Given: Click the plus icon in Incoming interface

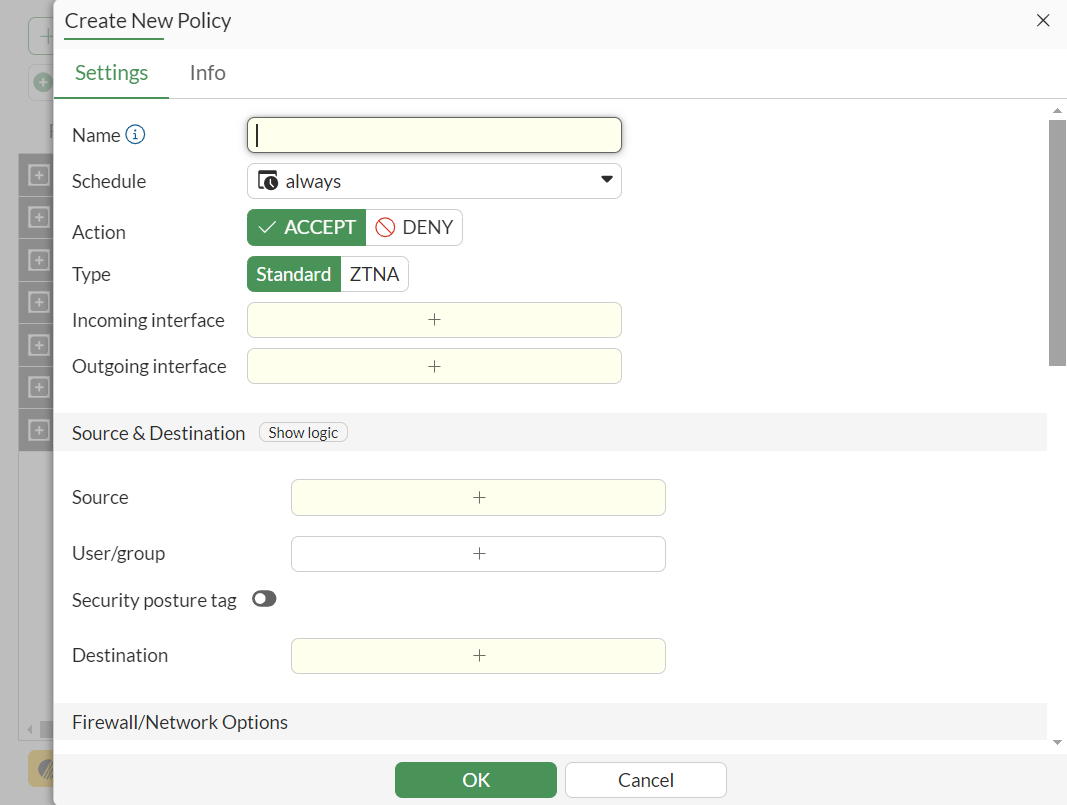Looking at the screenshot, I should pos(434,320).
